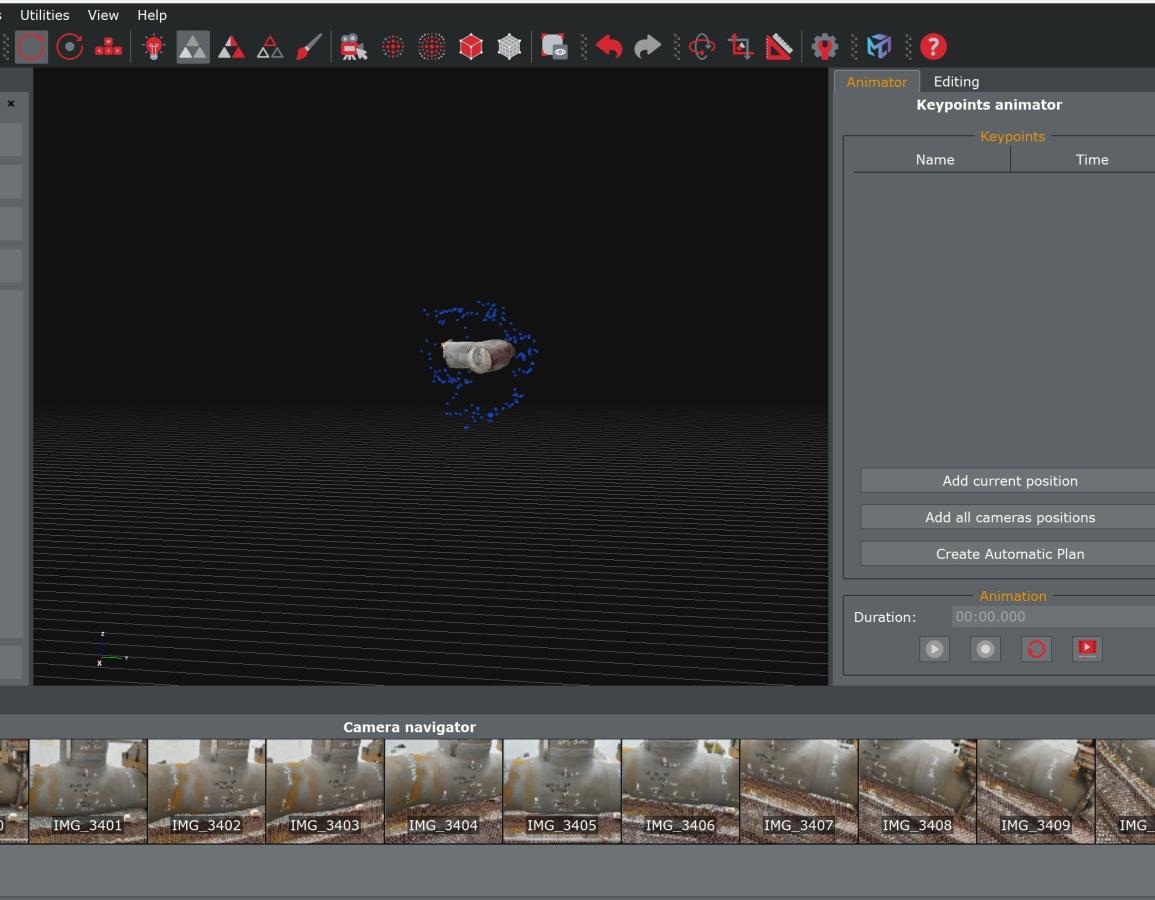Select red and white triangles shading mode
Viewport: 1155px width, 900px height.
tap(231, 47)
